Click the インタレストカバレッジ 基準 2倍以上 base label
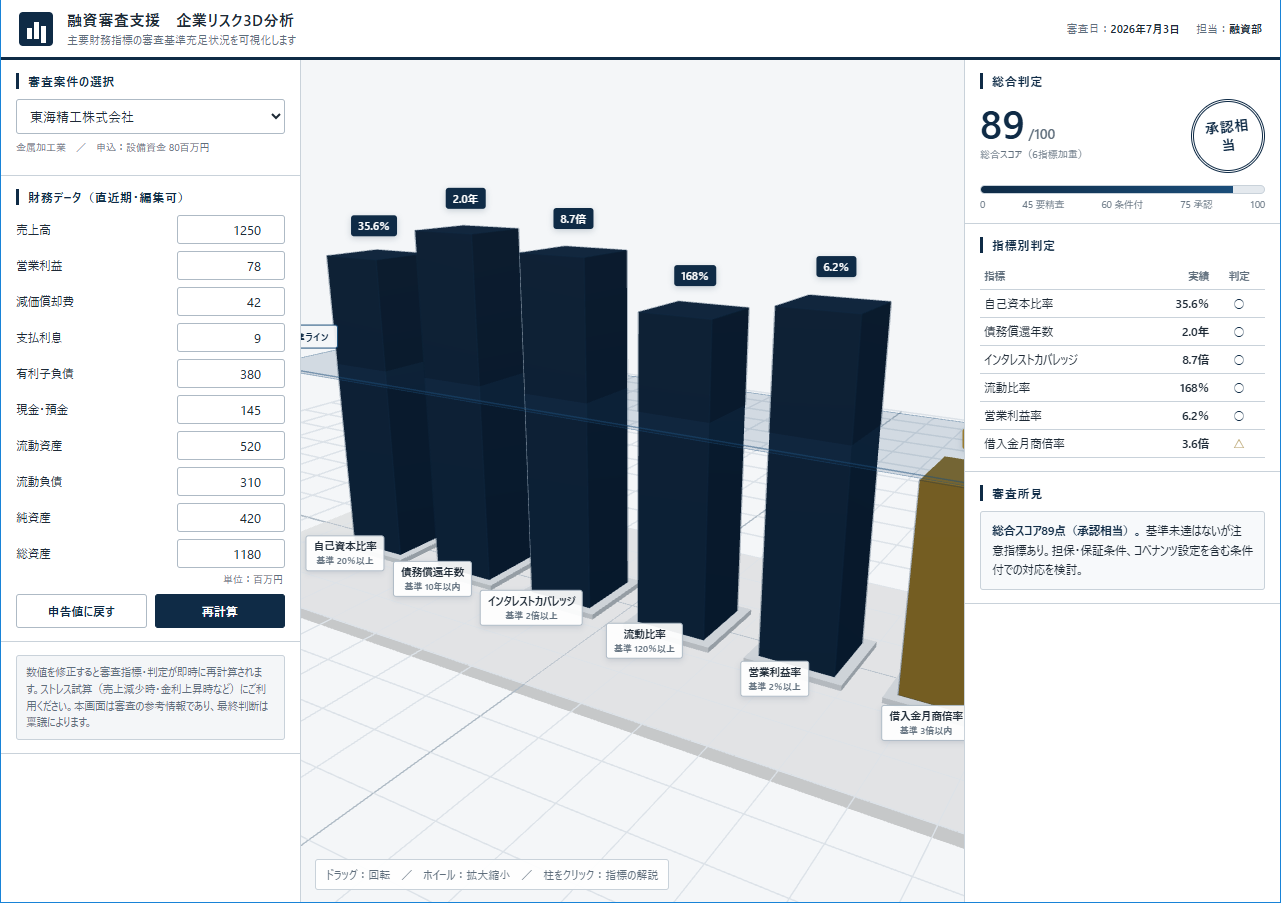 tap(531, 608)
